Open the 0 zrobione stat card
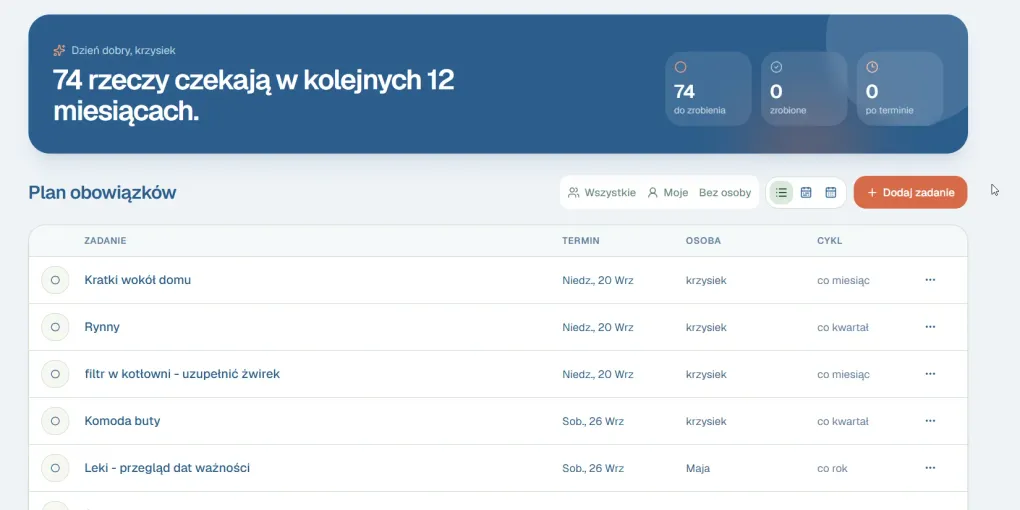This screenshot has width=1020, height=510. (x=804, y=88)
